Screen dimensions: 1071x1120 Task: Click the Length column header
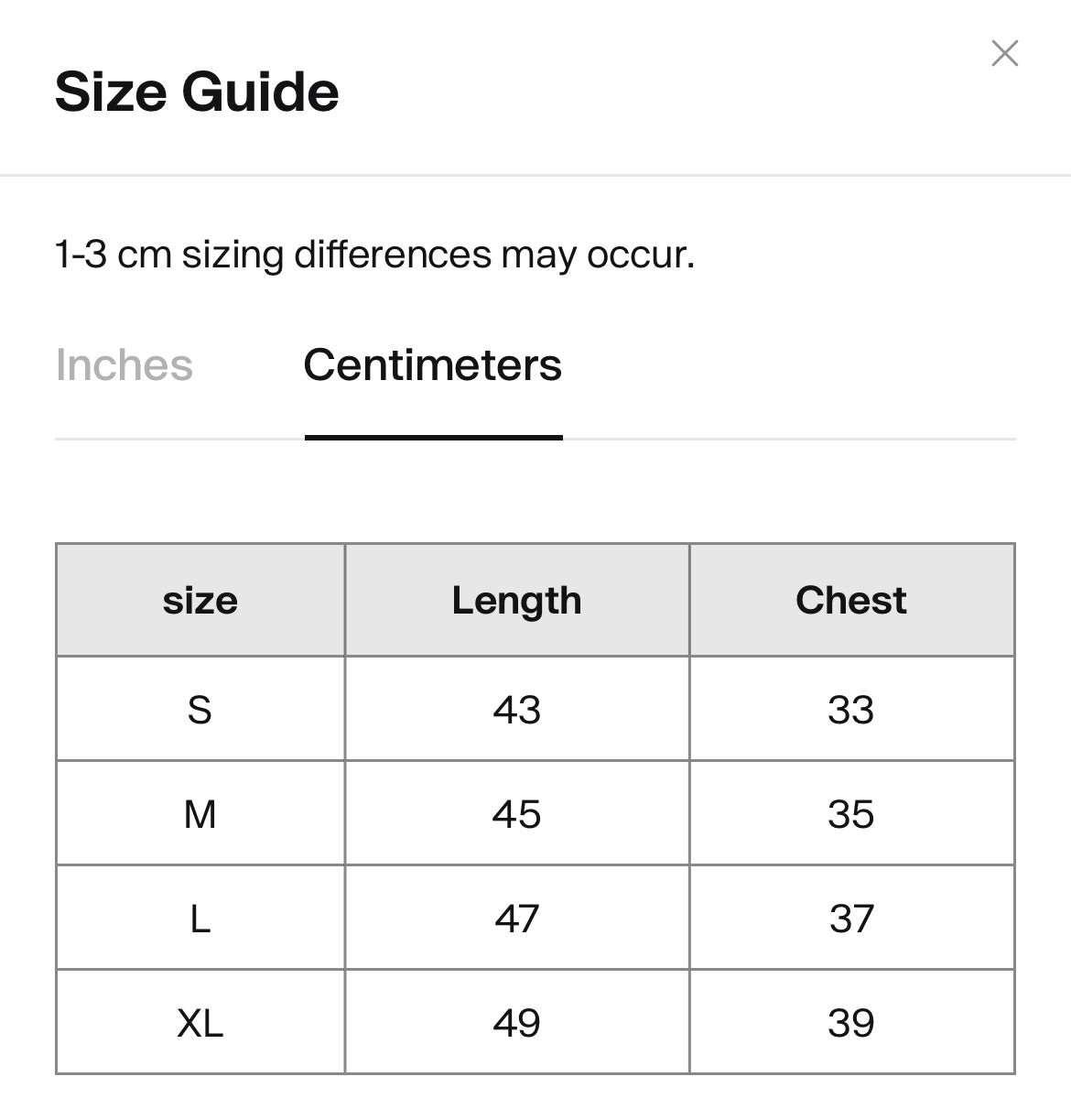tap(516, 601)
